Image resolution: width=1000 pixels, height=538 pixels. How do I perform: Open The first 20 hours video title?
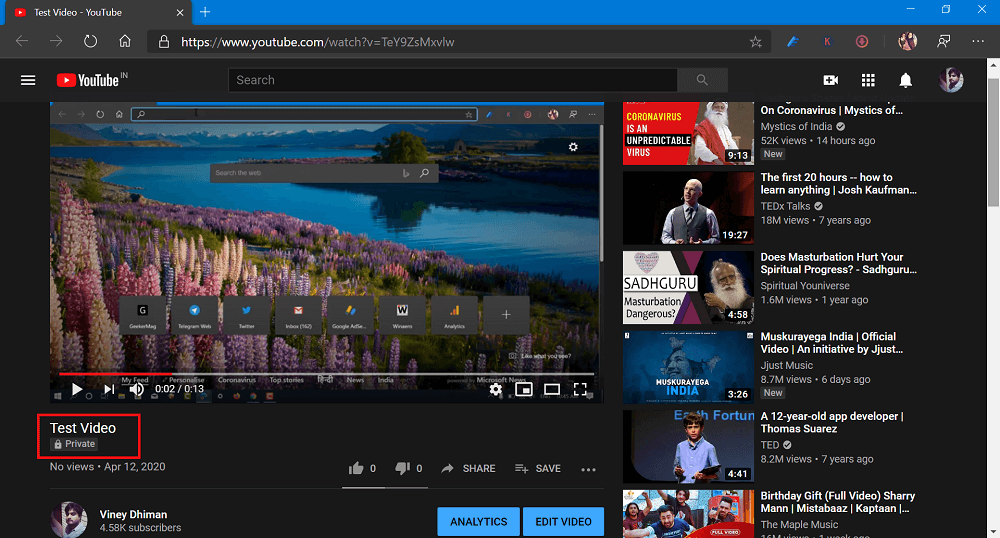tap(838, 184)
